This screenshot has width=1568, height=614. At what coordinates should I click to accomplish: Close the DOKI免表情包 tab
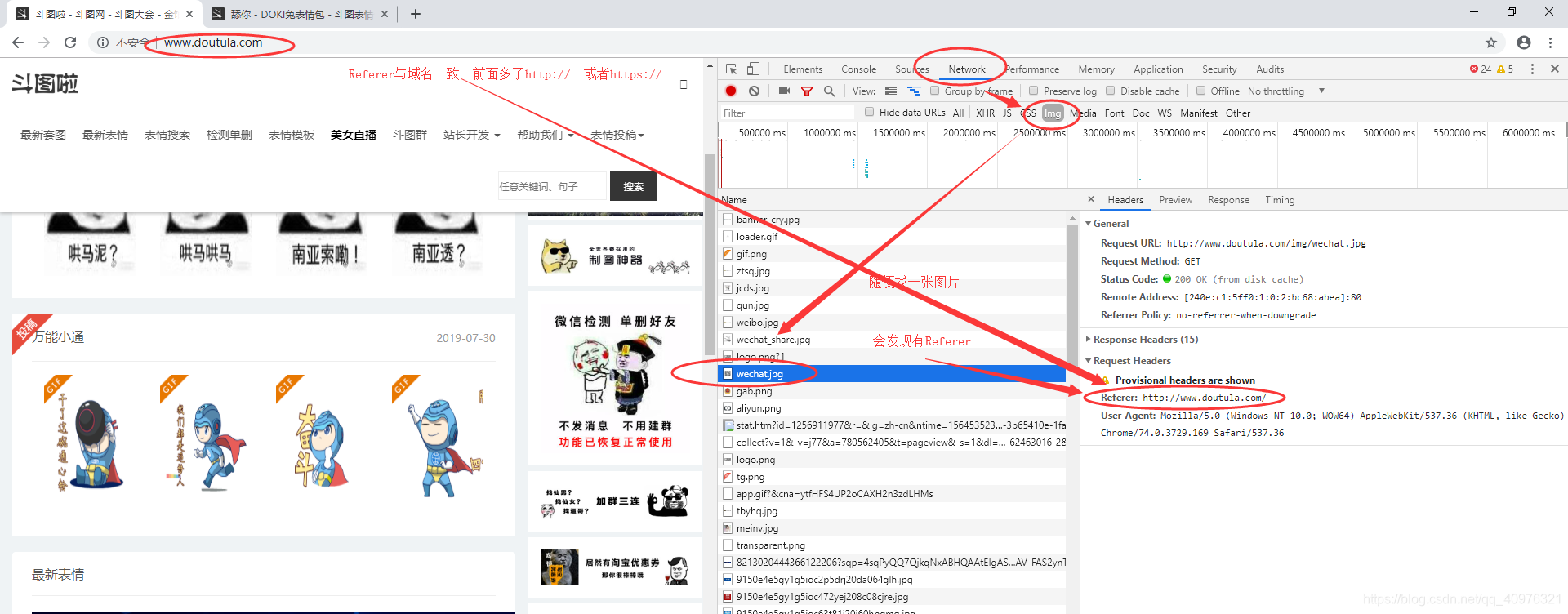385,14
